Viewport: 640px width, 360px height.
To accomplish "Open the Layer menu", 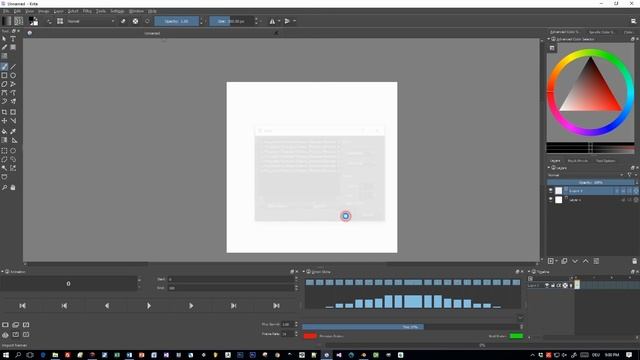I will coord(58,11).
